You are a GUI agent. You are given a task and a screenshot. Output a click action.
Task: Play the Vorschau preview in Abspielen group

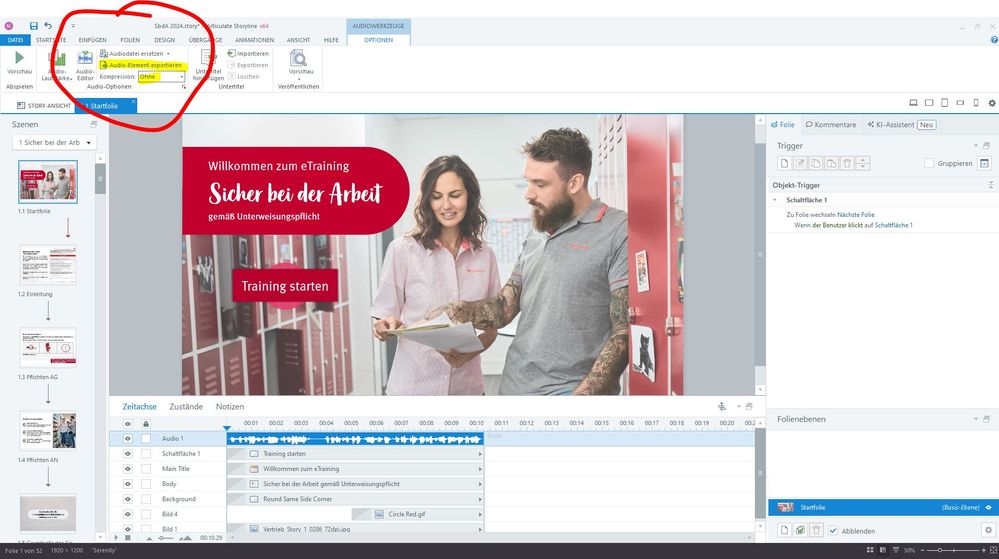pyautogui.click(x=19, y=62)
